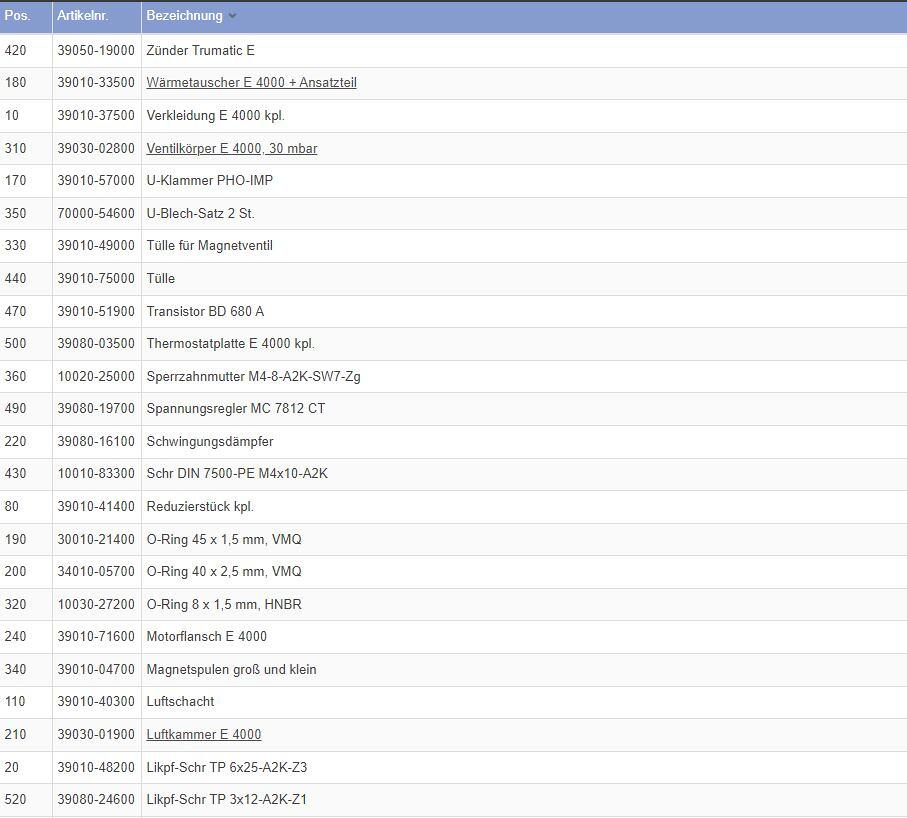
Task: Click Tülle für Magnetventil entry
Action: [209, 246]
